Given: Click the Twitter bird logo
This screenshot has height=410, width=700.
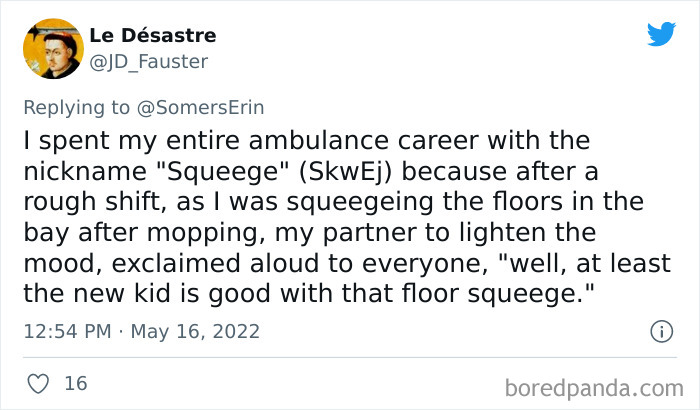Looking at the screenshot, I should (x=661, y=34).
